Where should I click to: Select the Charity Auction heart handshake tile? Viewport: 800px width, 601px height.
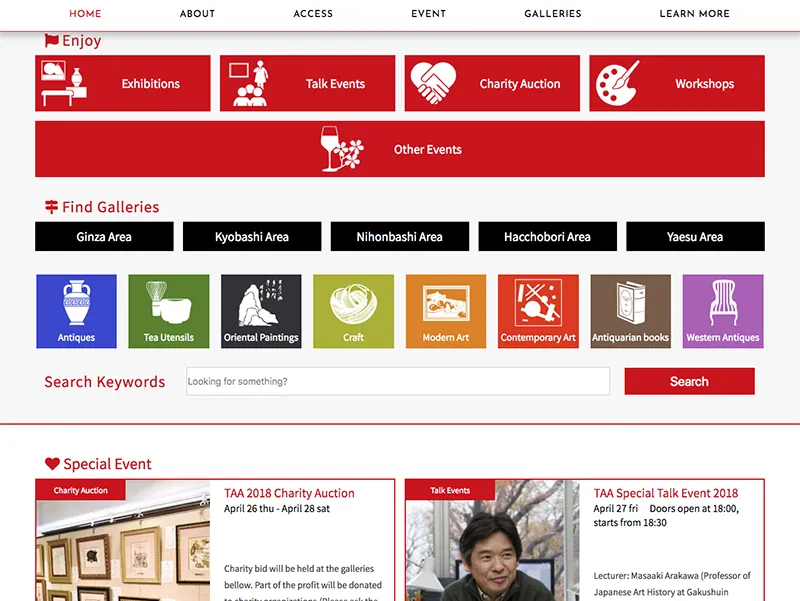(492, 83)
